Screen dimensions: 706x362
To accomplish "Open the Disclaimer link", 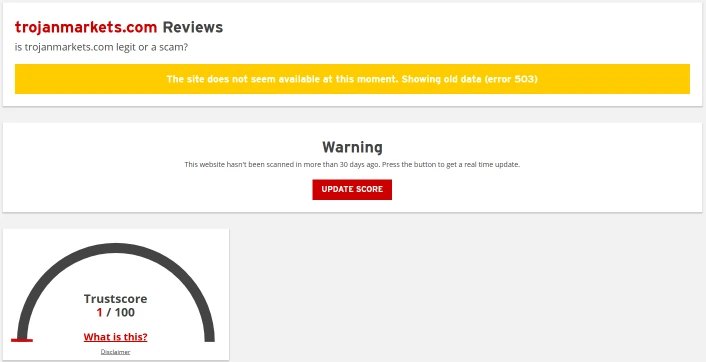I will (115, 352).
